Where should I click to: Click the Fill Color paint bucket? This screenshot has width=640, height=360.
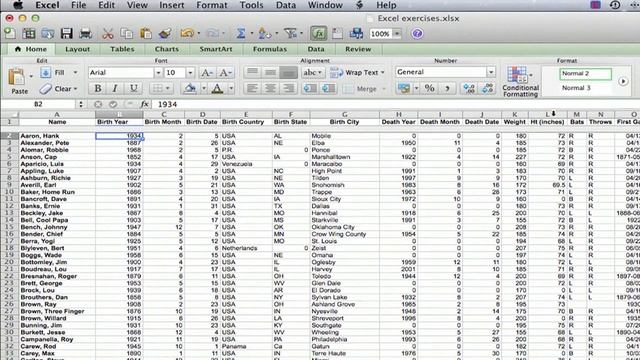[x=190, y=88]
